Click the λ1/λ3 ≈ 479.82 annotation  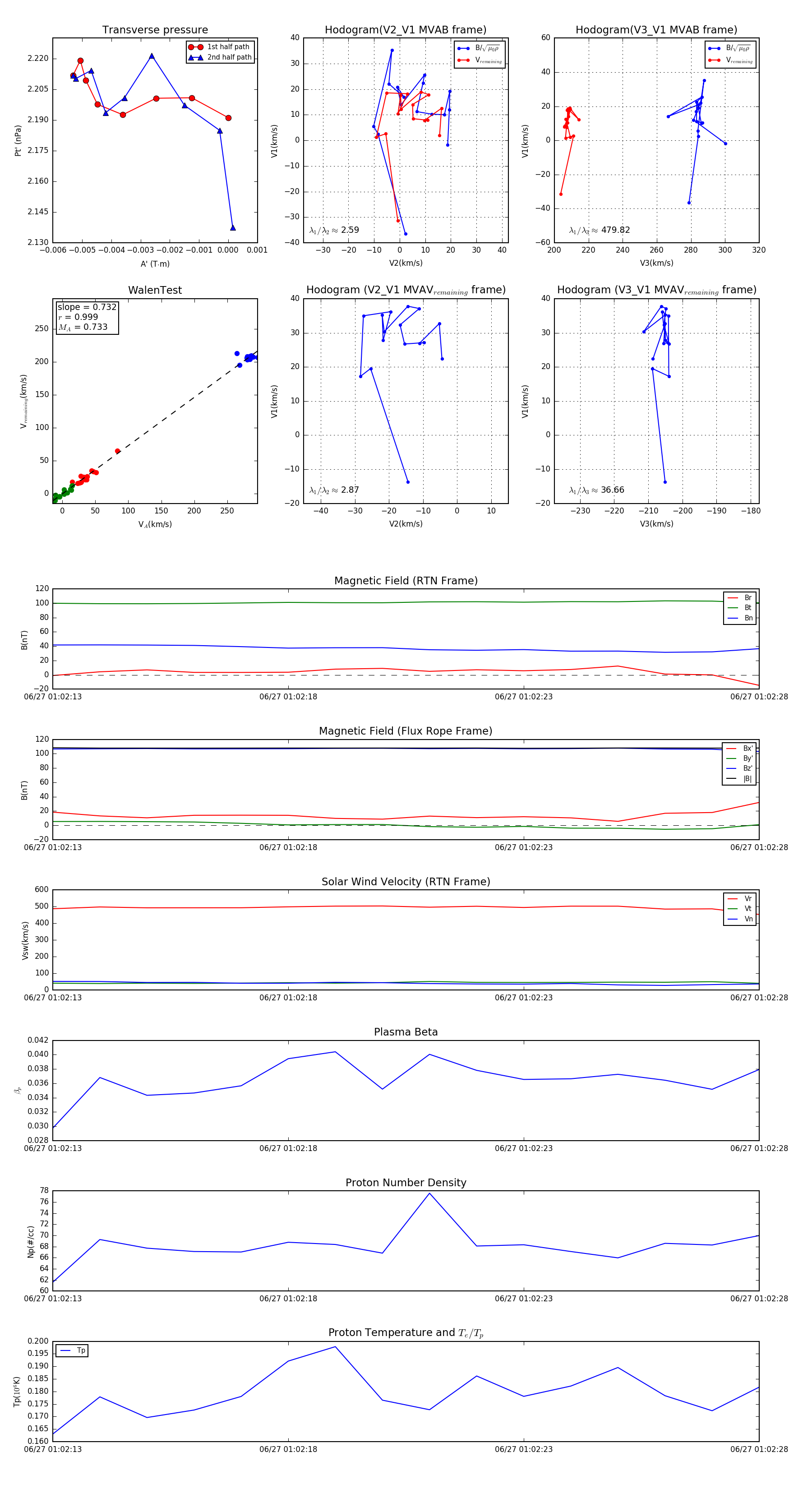tap(600, 230)
